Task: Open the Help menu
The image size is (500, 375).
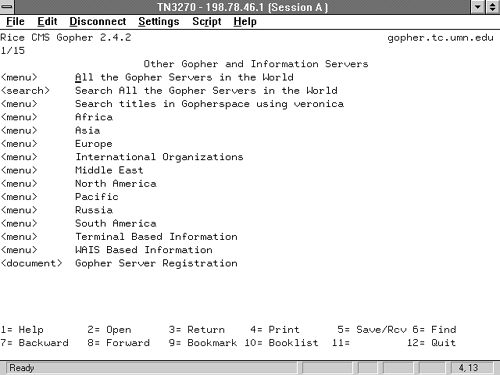Action: click(245, 22)
